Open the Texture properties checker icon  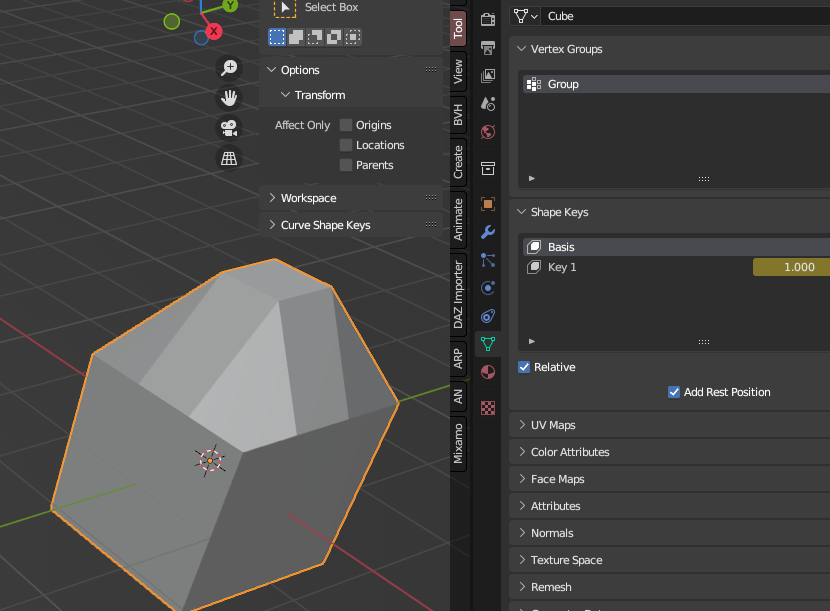pos(487,408)
